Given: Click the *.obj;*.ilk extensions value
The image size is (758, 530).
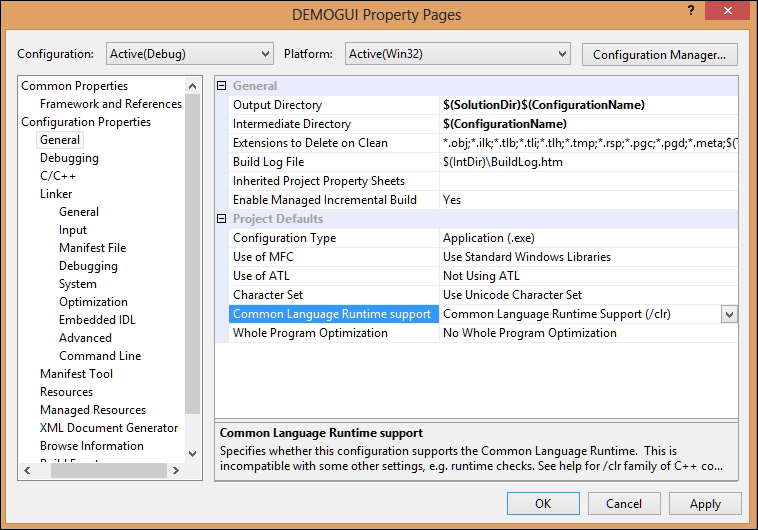Looking at the screenshot, I should point(590,143).
